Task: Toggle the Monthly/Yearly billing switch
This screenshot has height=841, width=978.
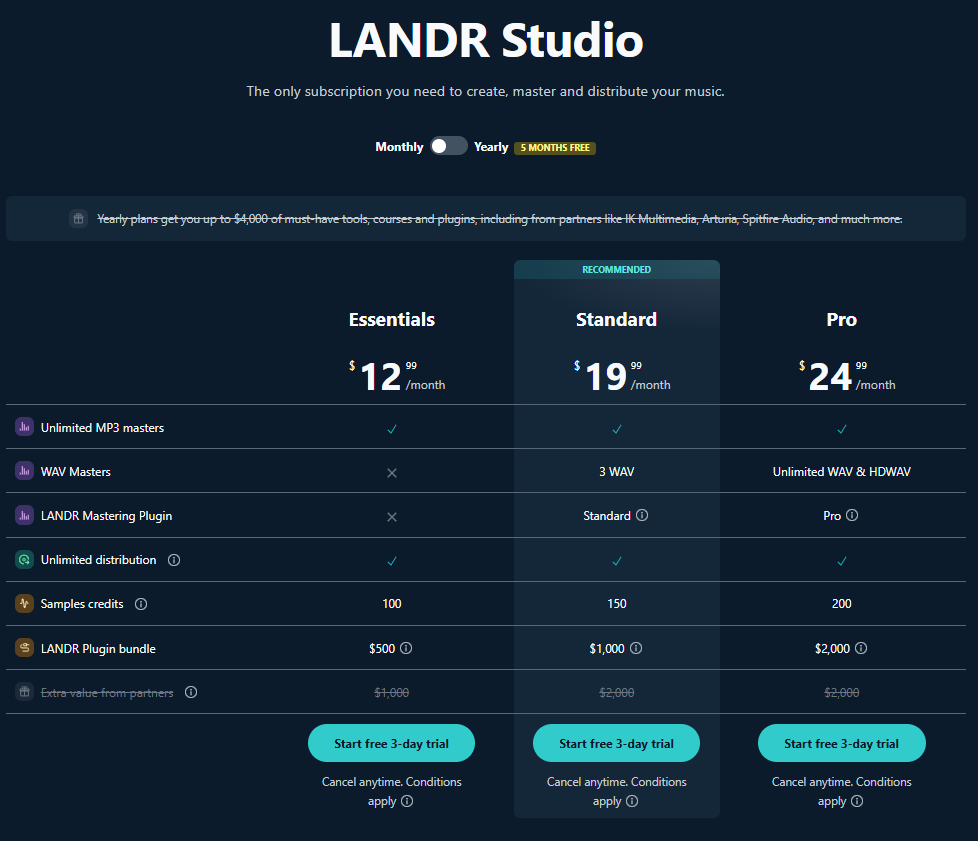Action: [448, 146]
